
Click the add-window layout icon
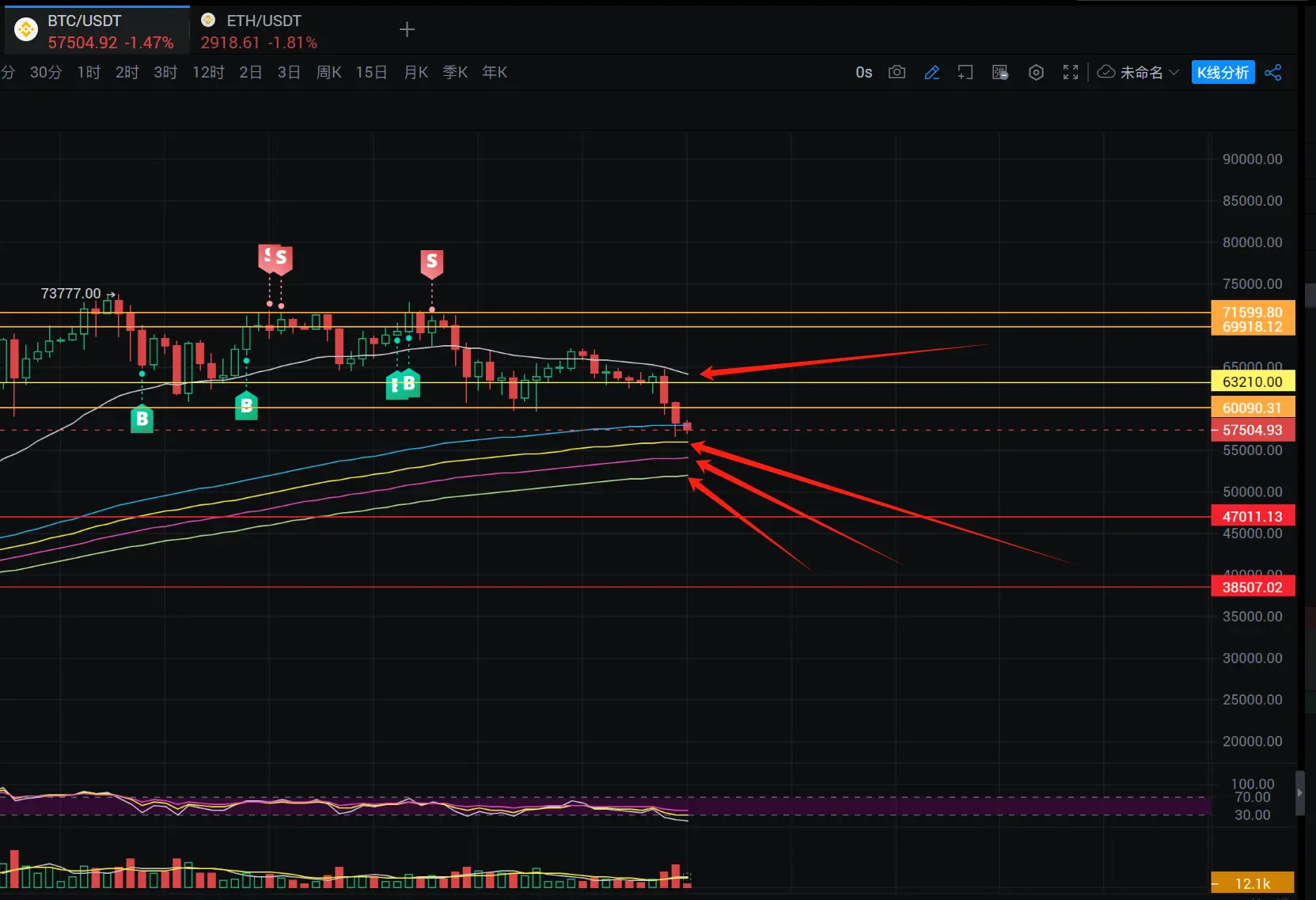[965, 72]
